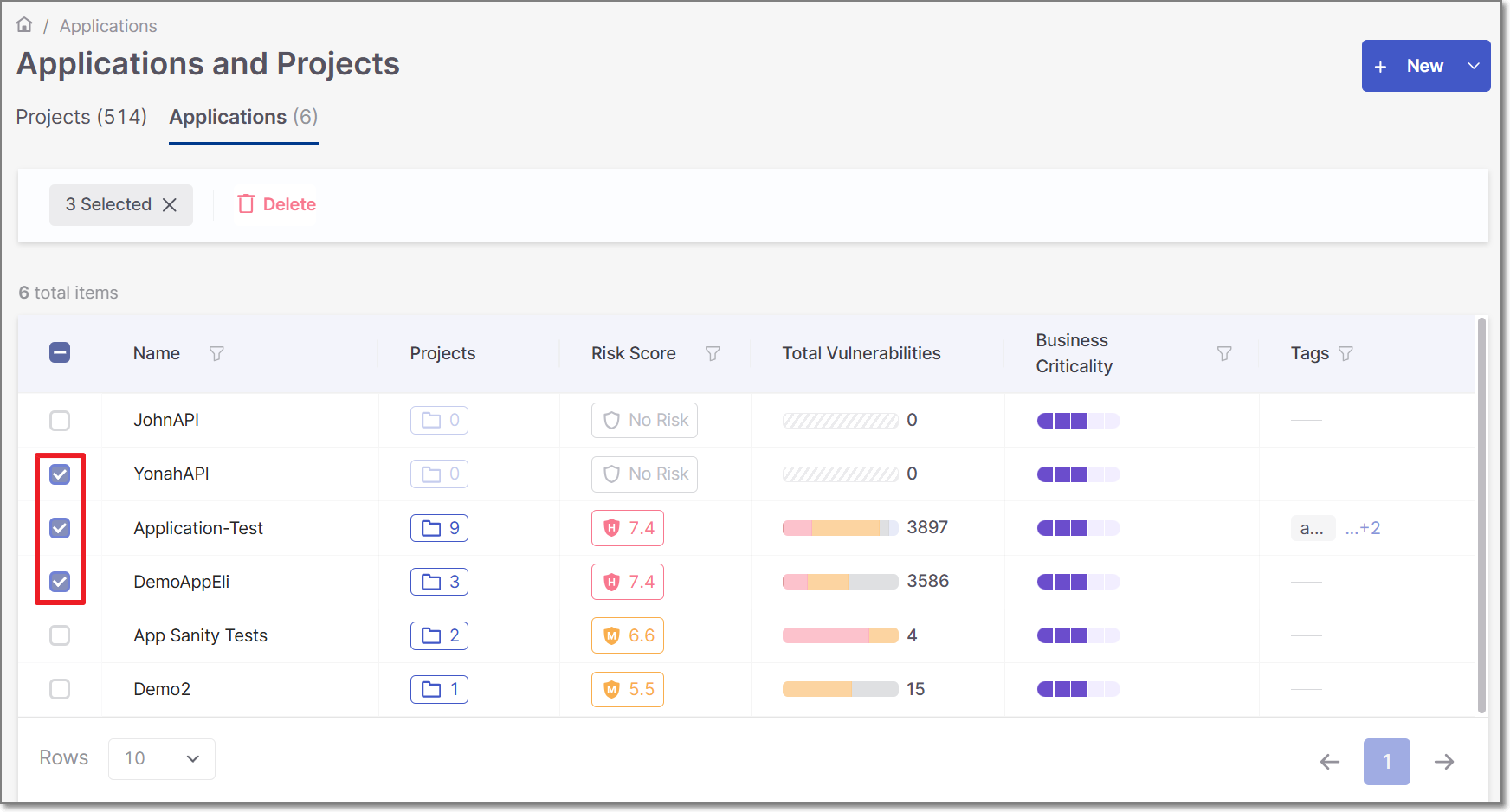This screenshot has height=812, width=1510.
Task: Switch to the Projects tab
Action: click(x=81, y=116)
